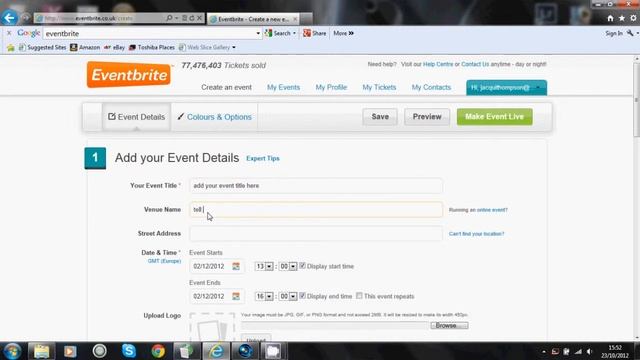This screenshot has height=360, width=640.
Task: Click the GMT (Europe) timezone link
Action: click(x=164, y=261)
